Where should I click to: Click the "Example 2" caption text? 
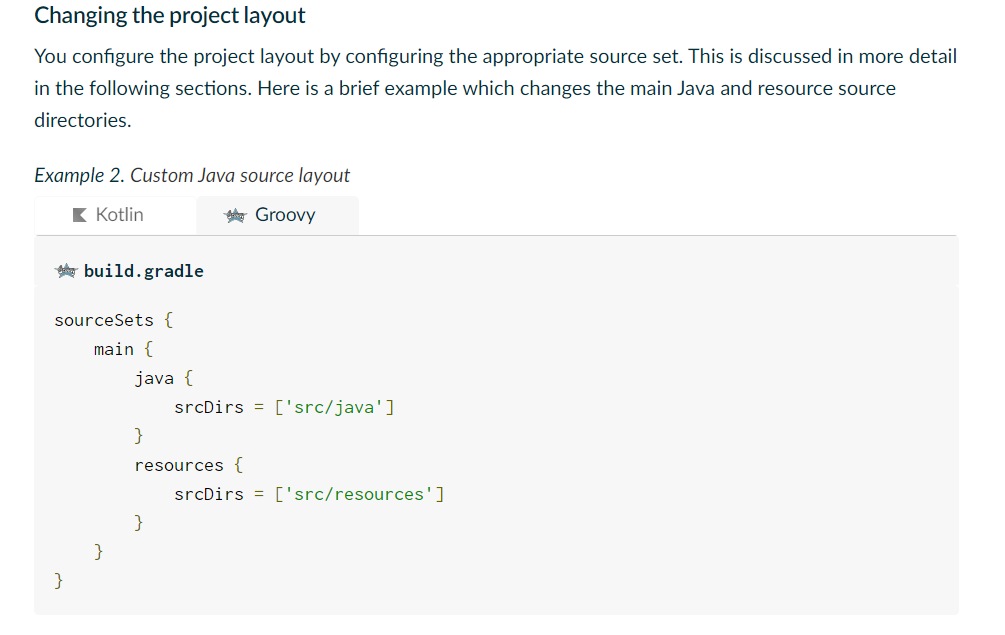[x=192, y=175]
